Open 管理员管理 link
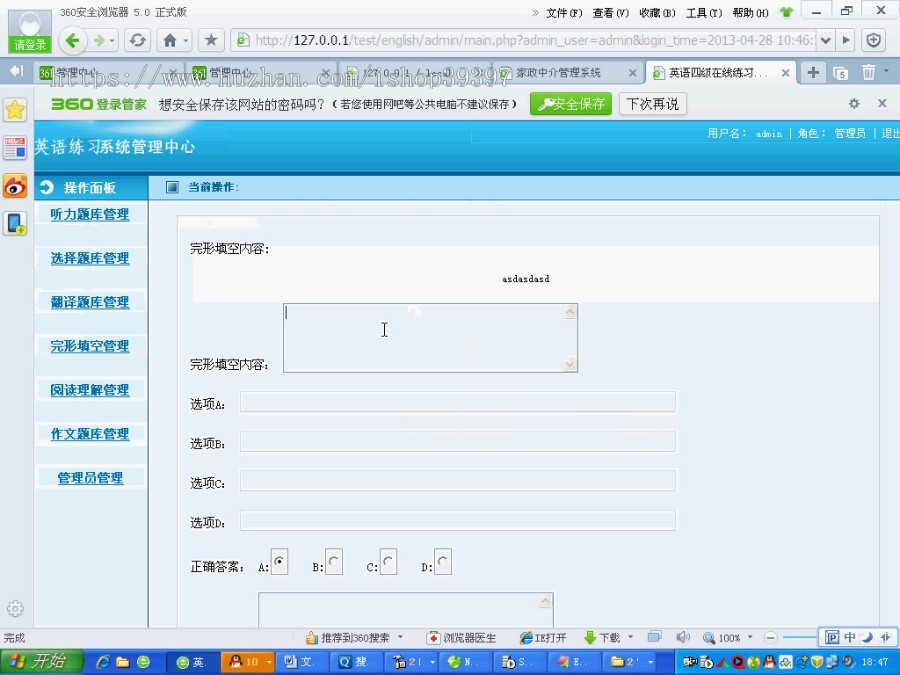This screenshot has width=900, height=675. pyautogui.click(x=90, y=478)
